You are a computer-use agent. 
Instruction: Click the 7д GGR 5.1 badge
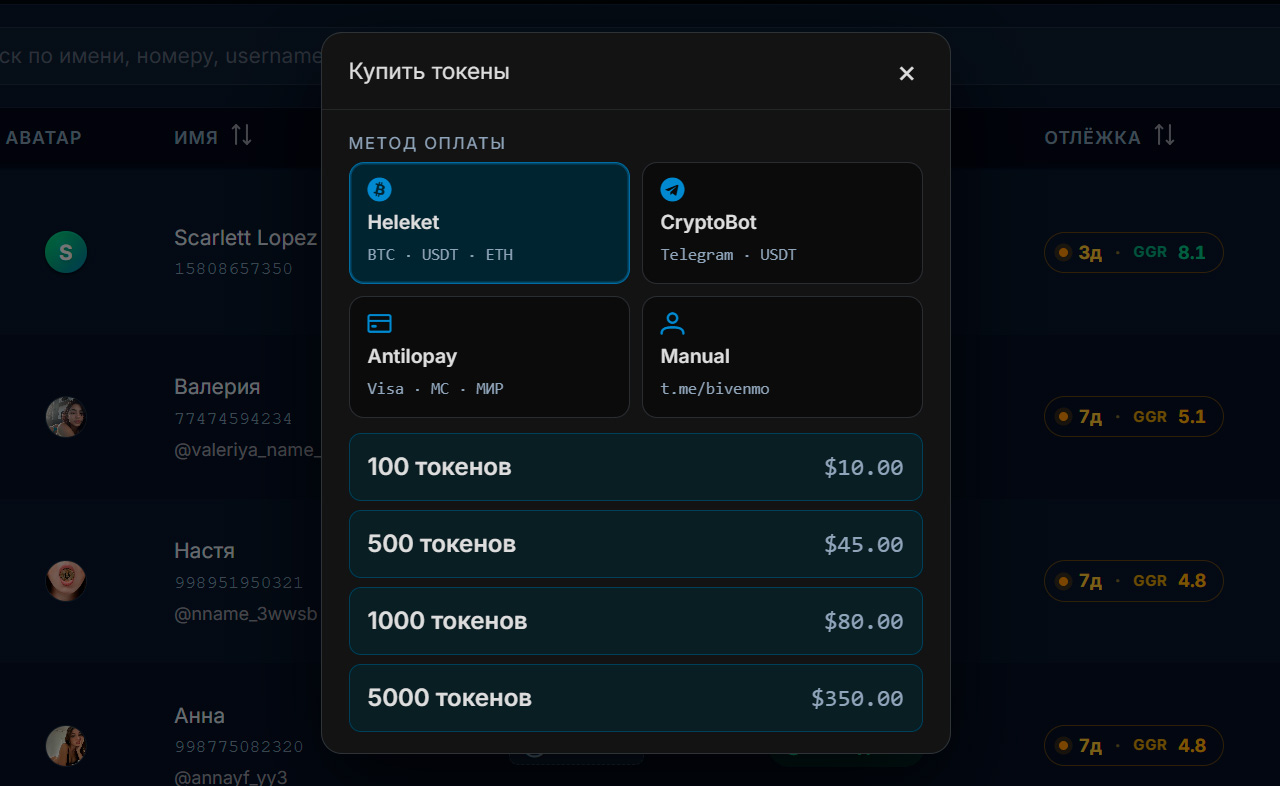1134,417
